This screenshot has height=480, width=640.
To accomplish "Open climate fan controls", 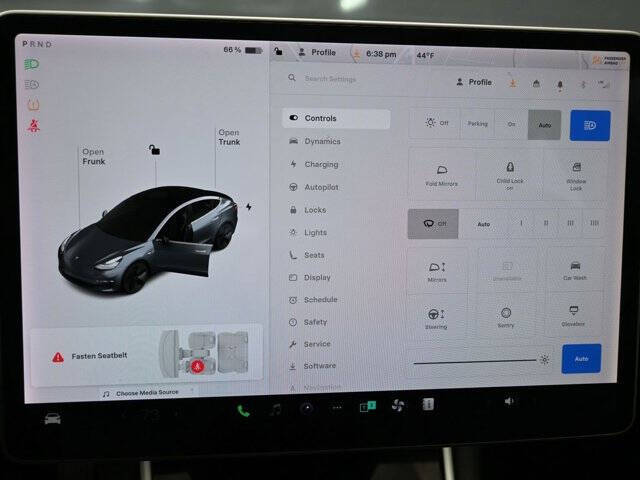I will click(x=398, y=405).
